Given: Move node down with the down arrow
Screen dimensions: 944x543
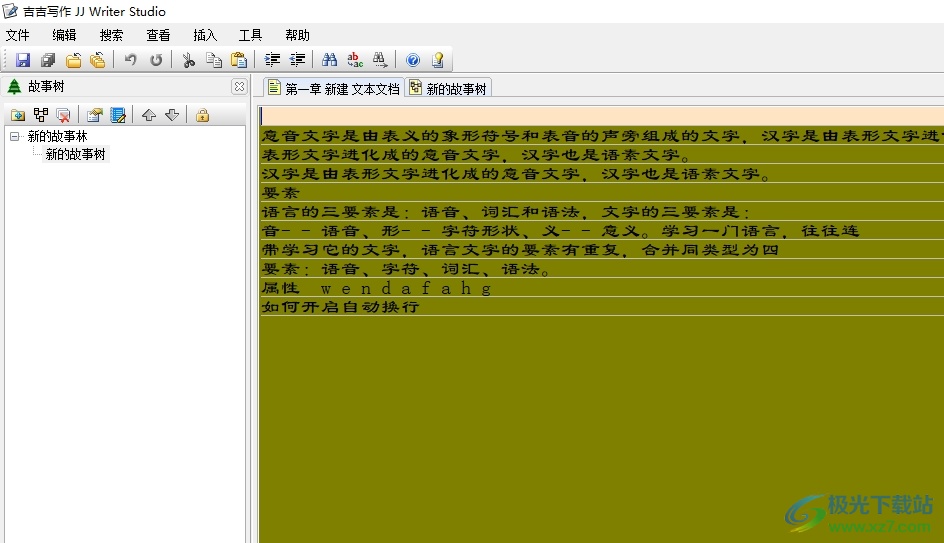Looking at the screenshot, I should click(x=172, y=115).
